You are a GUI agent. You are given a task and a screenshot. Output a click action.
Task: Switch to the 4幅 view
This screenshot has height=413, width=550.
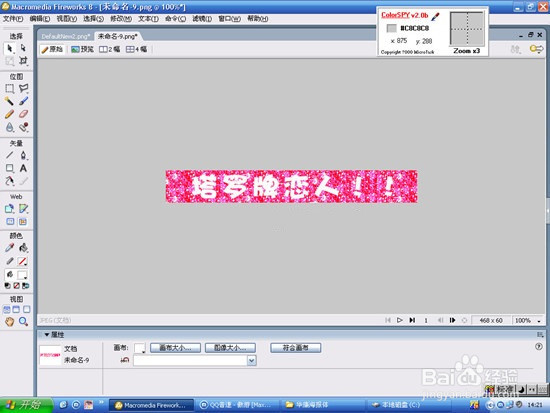136,49
